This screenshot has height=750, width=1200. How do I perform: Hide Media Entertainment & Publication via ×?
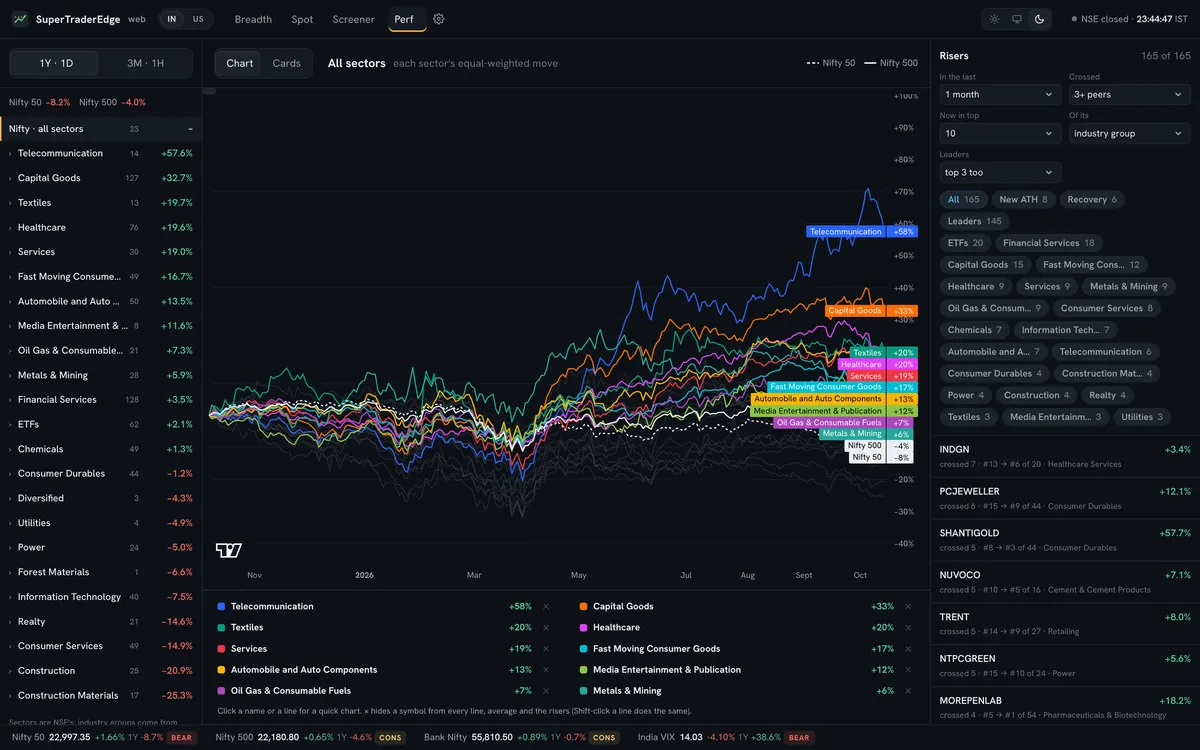point(908,670)
